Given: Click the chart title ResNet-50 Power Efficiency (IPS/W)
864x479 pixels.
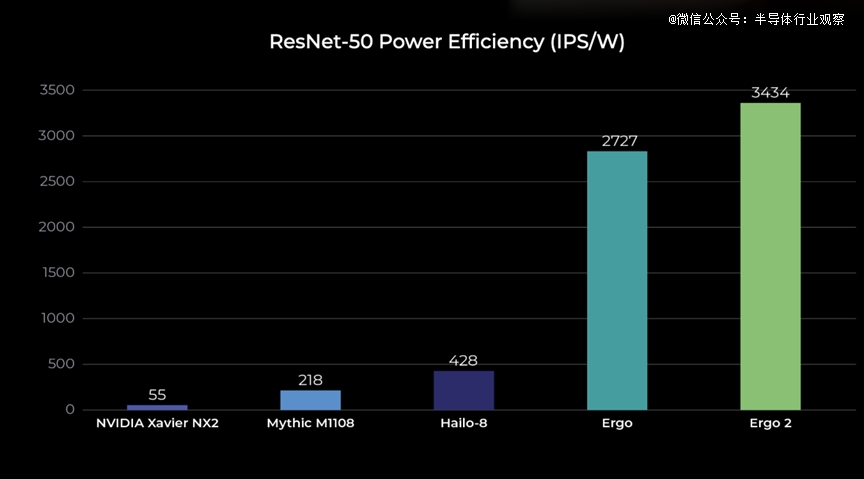Looking at the screenshot, I should [x=447, y=42].
